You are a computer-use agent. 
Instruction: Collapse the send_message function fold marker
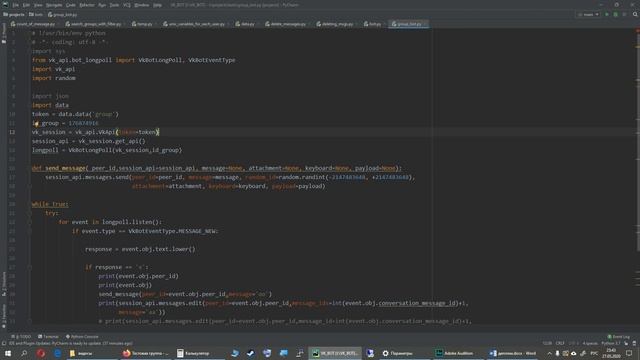pyautogui.click(x=30, y=168)
